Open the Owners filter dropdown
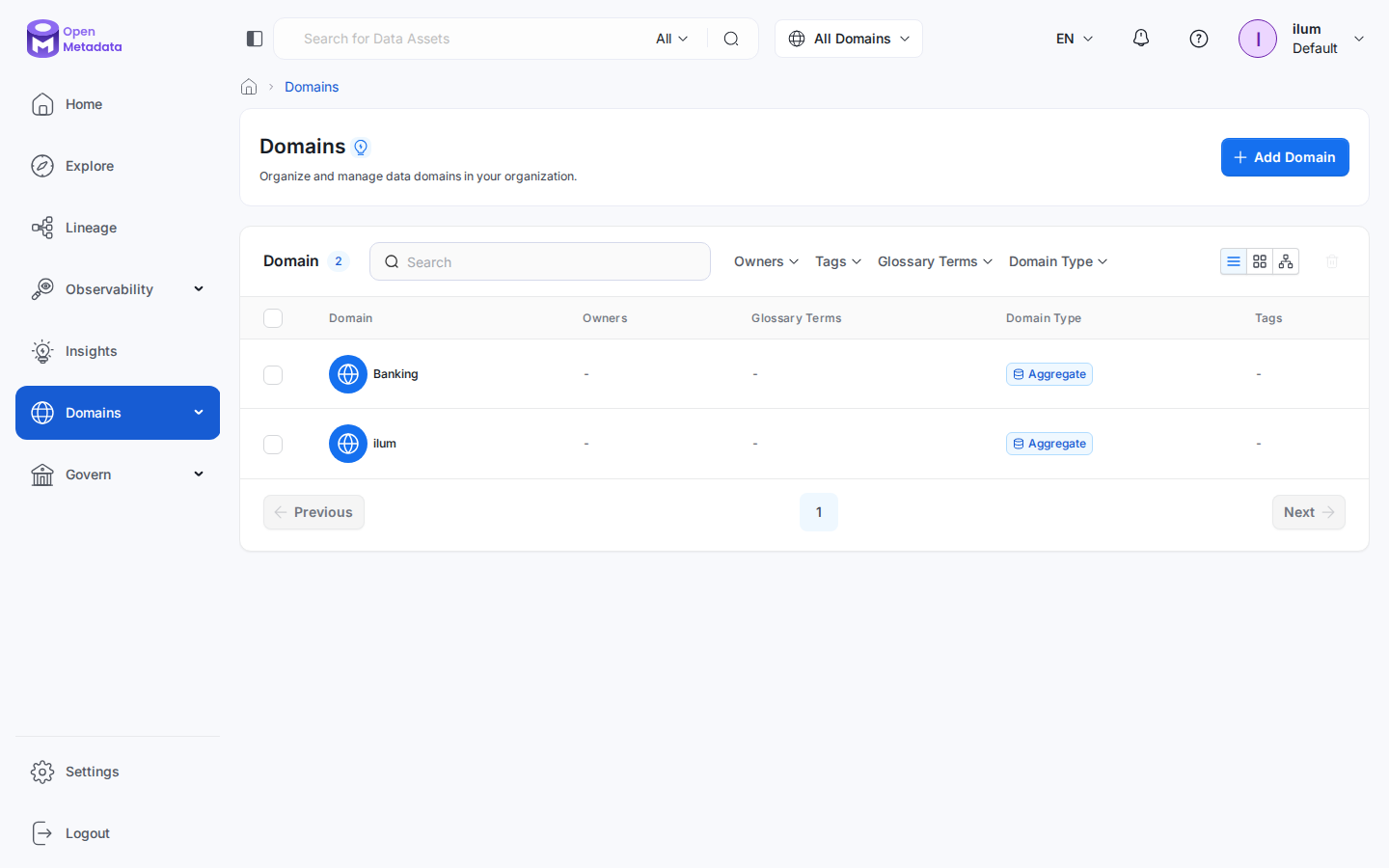The height and width of the screenshot is (868, 1389). pos(766,261)
